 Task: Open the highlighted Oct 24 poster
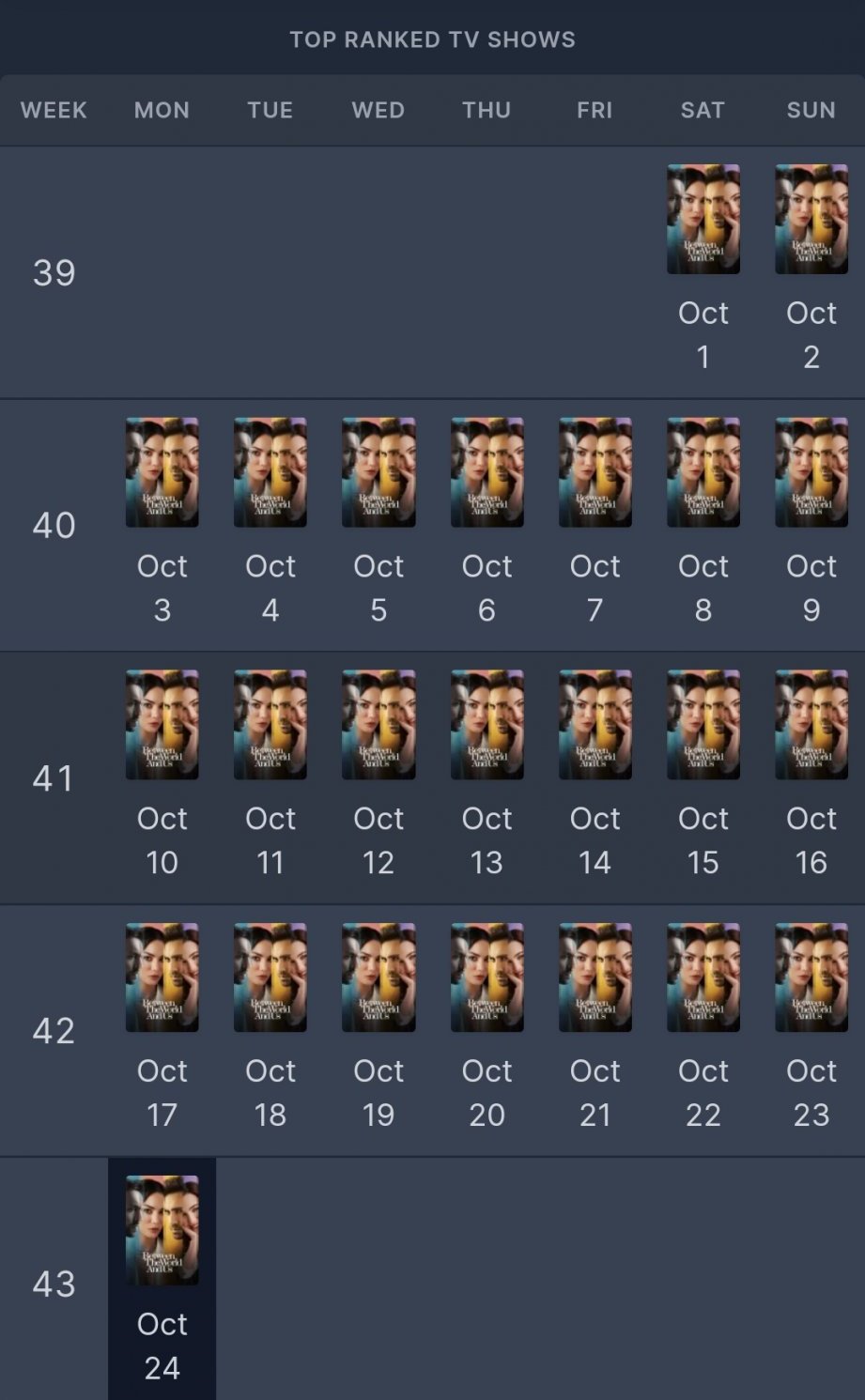point(162,1230)
